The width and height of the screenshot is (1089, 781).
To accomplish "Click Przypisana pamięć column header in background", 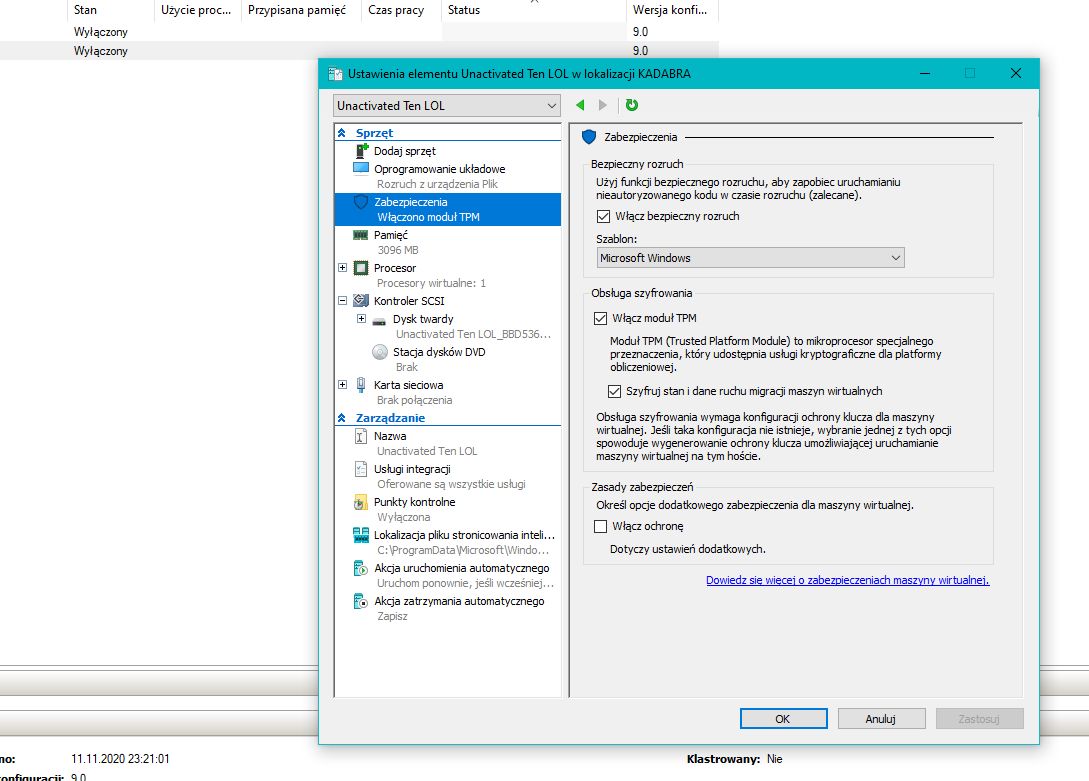I will coord(300,10).
